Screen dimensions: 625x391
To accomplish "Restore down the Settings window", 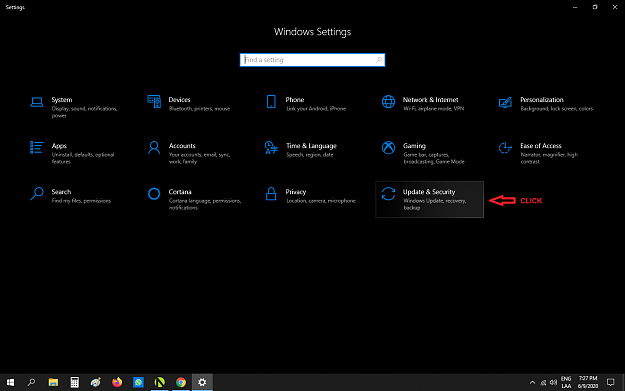I will pos(595,7).
